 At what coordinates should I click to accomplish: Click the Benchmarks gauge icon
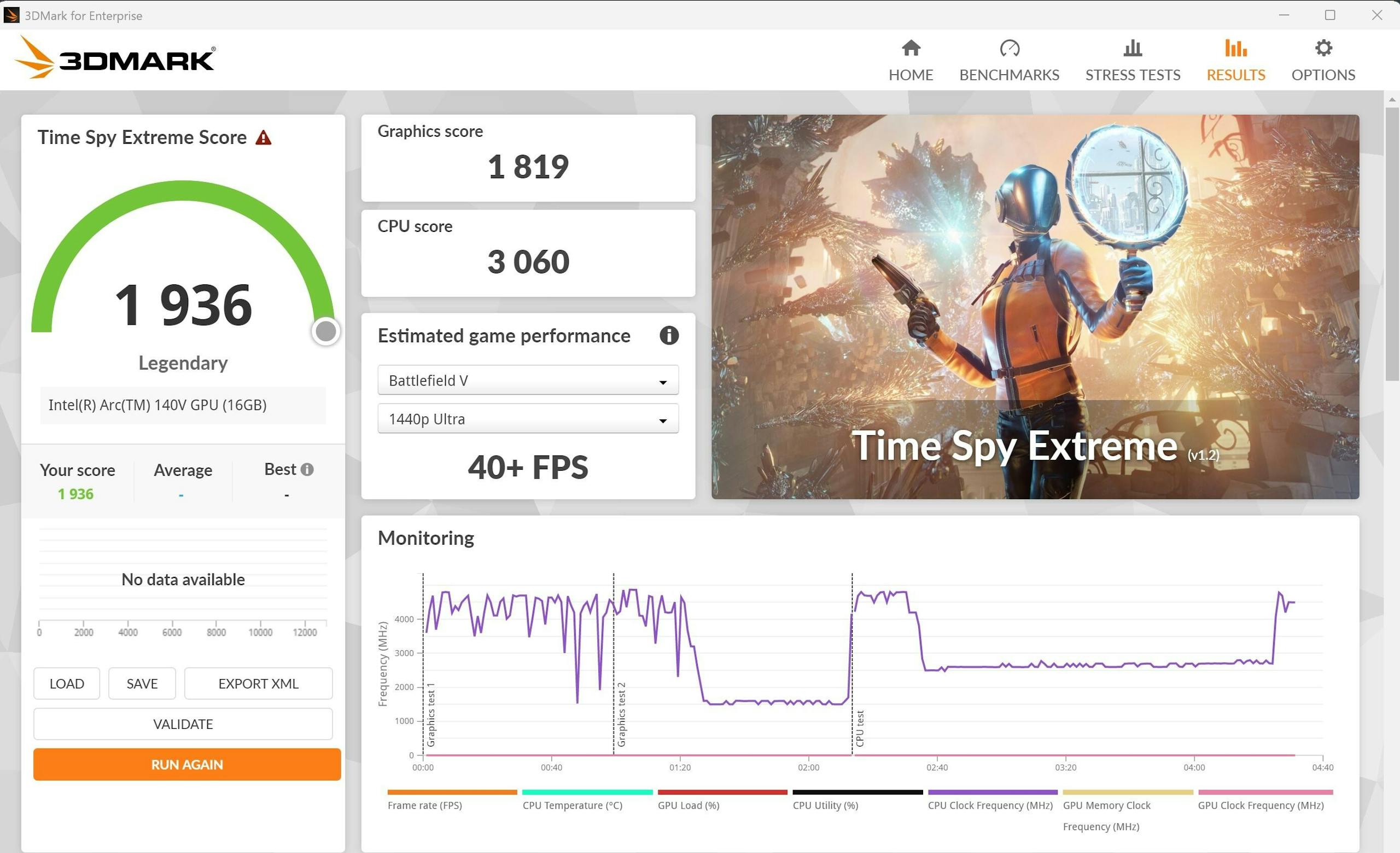point(1009,48)
